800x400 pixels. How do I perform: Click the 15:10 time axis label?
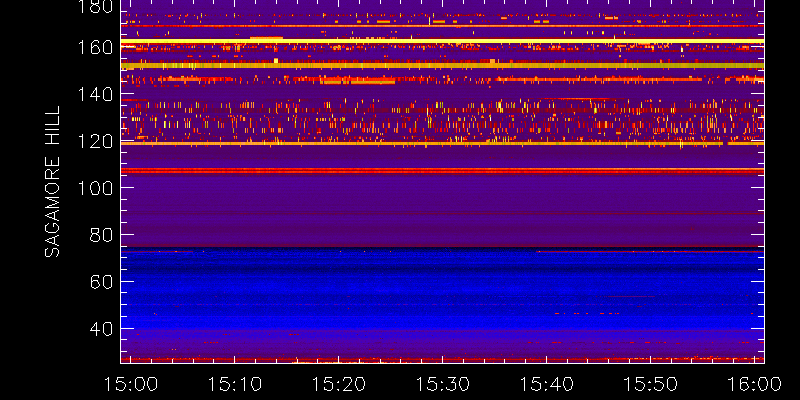tap(234, 384)
